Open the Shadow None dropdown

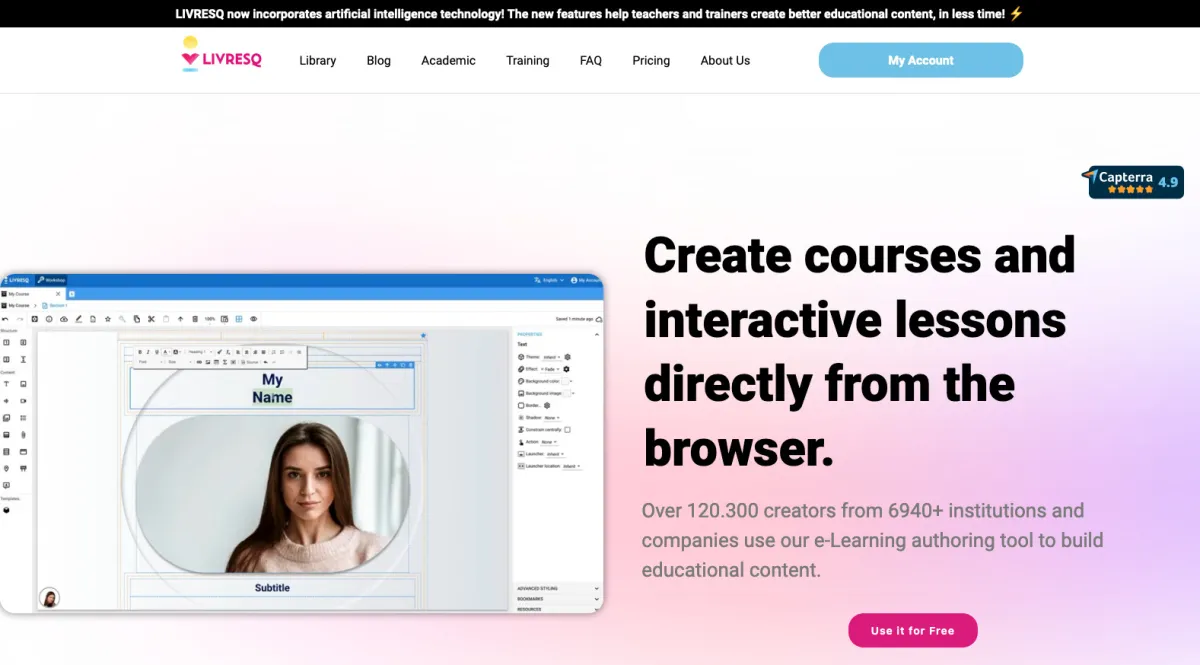551,418
